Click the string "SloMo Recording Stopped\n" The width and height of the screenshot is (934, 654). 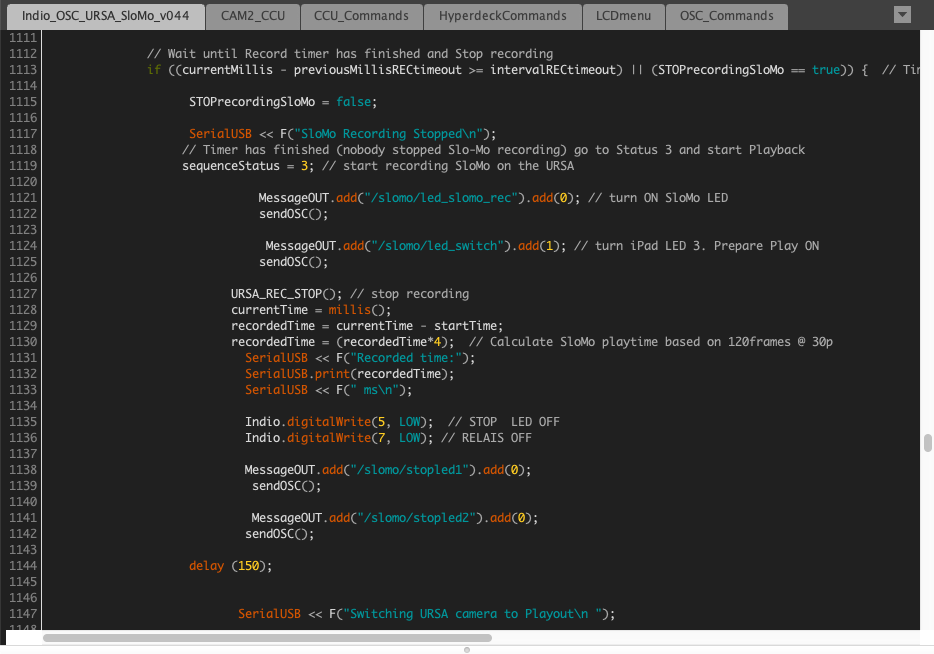tap(388, 134)
